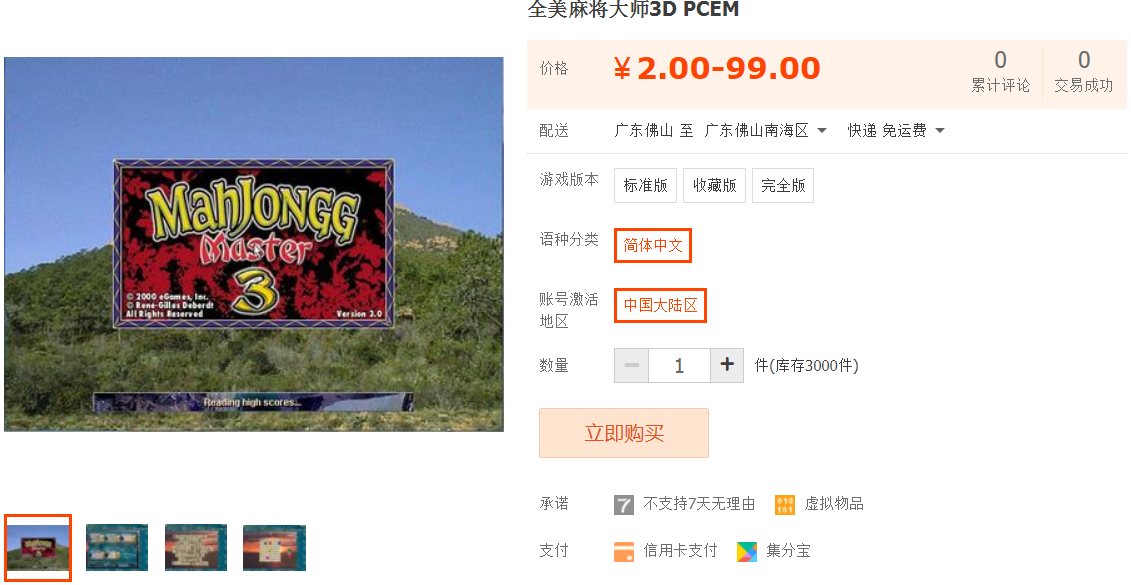Select the first Mahjongg title thumbnail
Viewport: 1131px width, 585px height.
coord(38,547)
